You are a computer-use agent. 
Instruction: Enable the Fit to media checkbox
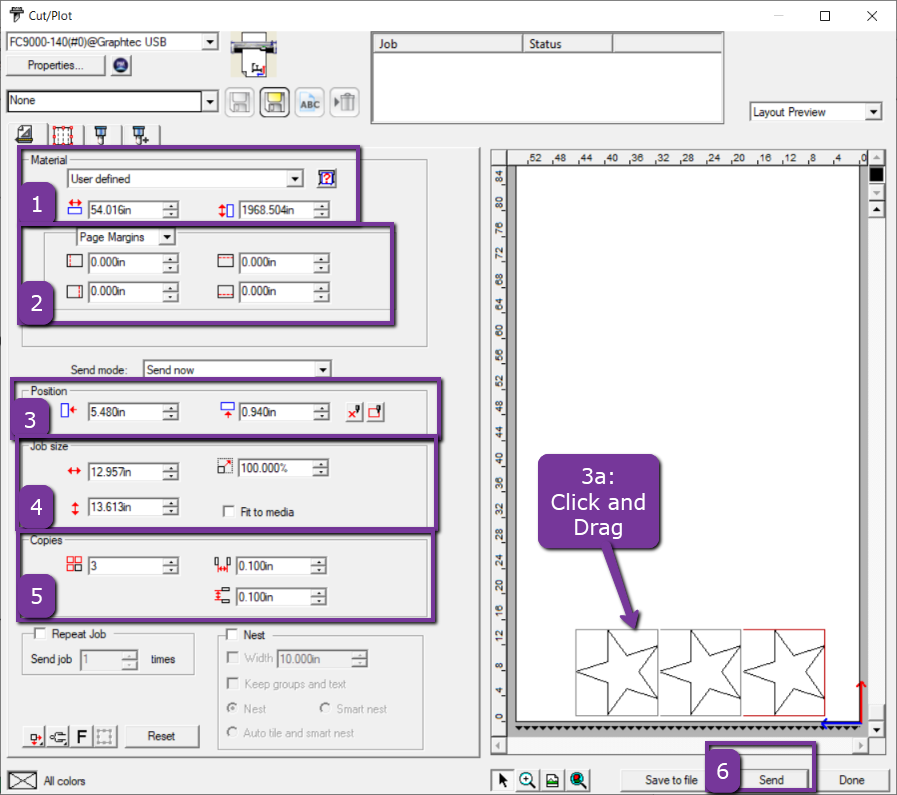pos(228,511)
